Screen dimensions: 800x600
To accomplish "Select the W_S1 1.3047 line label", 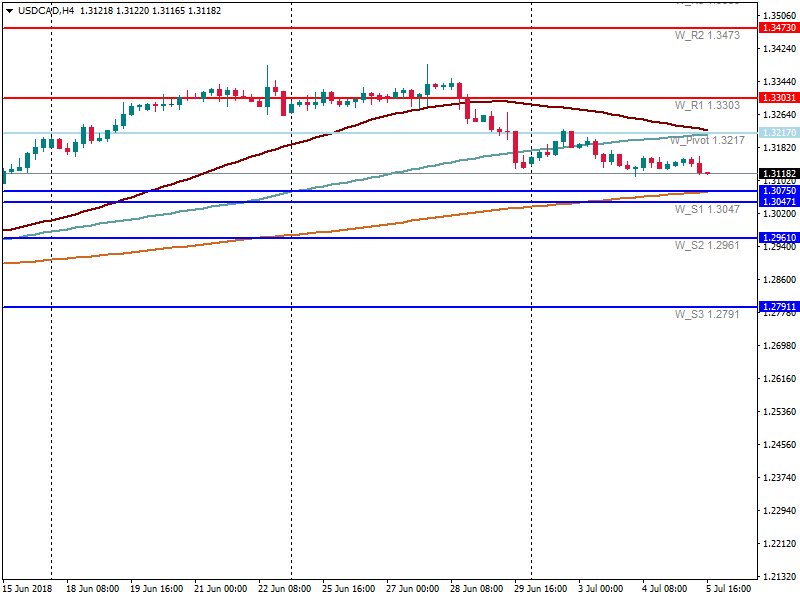I will (706, 210).
